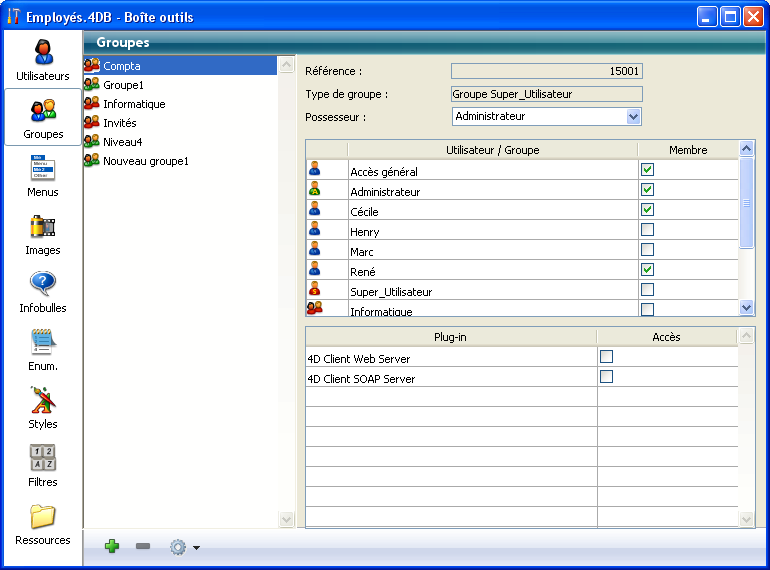770x570 pixels.
Task: Click the minus delete group button
Action: (x=143, y=547)
